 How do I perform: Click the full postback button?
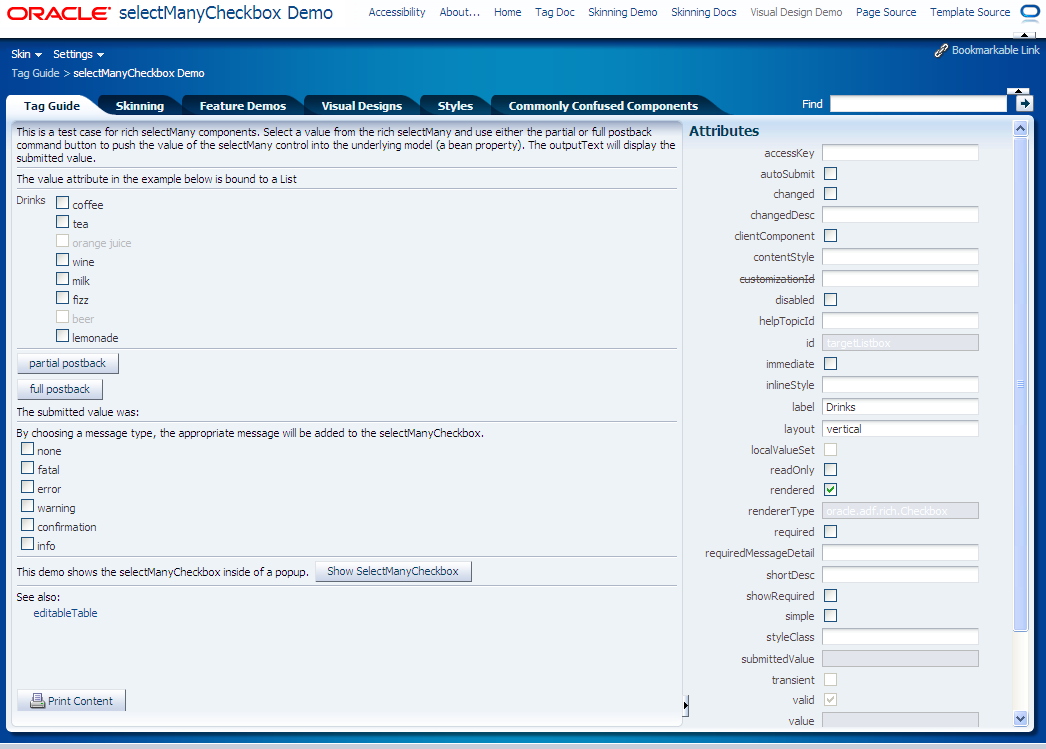(x=59, y=389)
